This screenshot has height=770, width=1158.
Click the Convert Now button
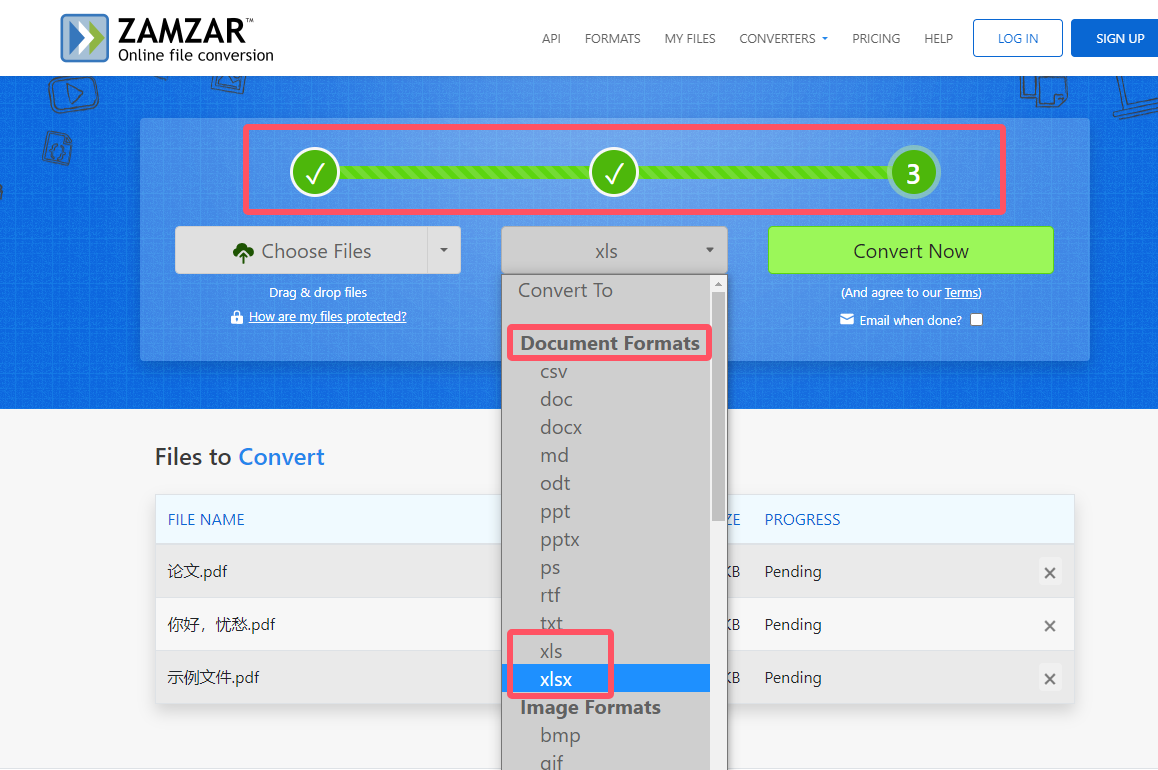pos(911,250)
